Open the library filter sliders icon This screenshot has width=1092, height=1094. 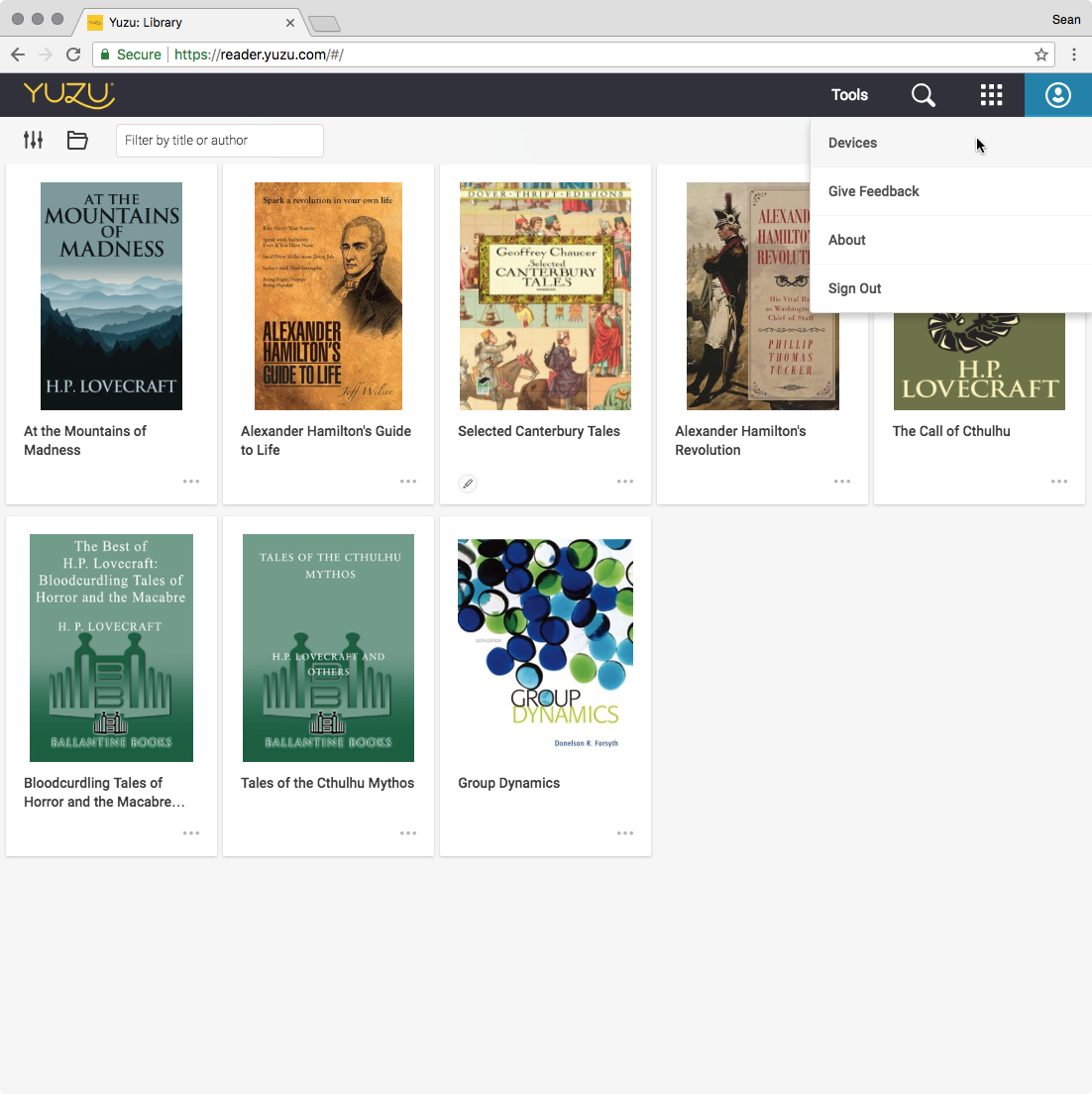point(33,141)
